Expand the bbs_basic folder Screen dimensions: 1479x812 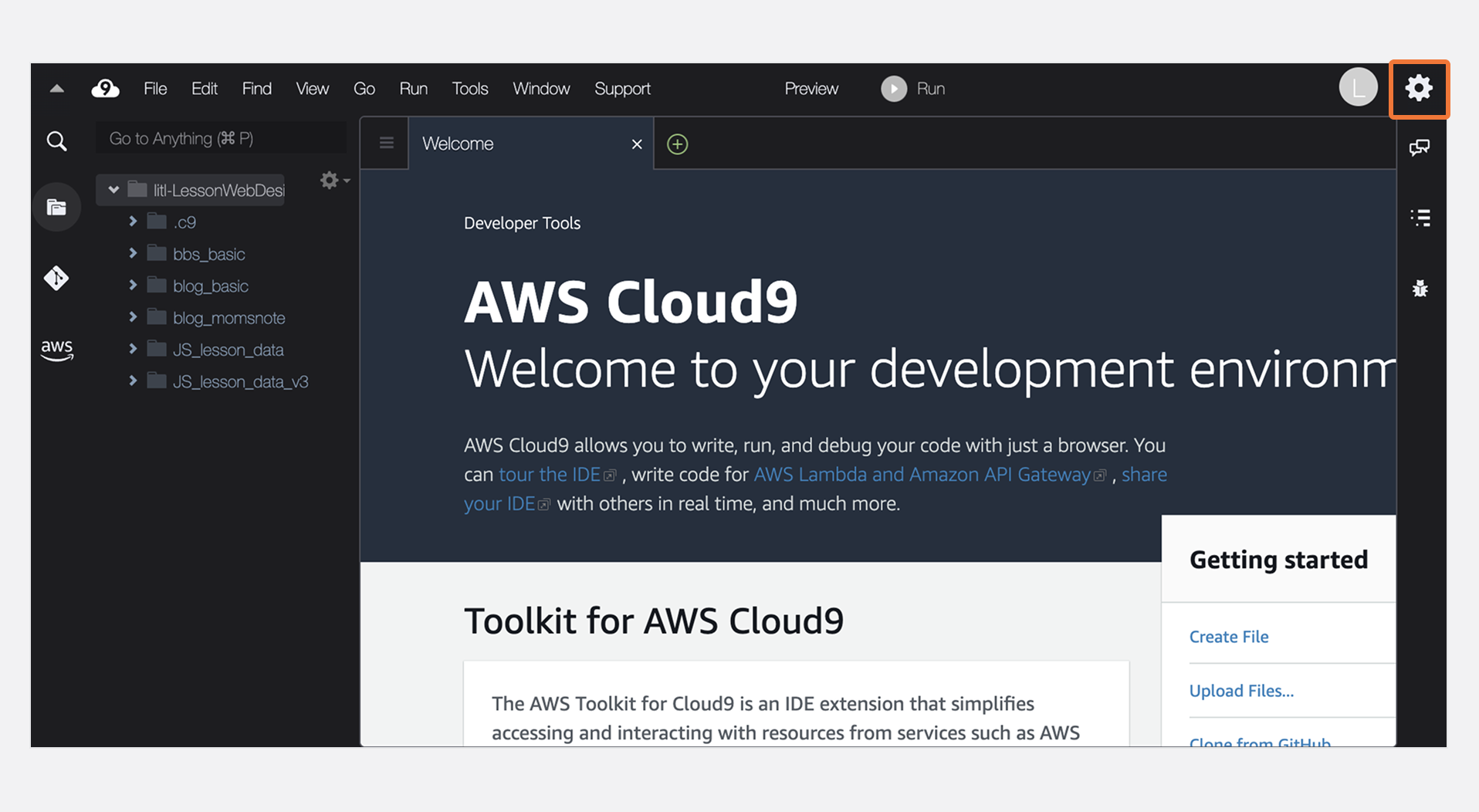pos(133,253)
